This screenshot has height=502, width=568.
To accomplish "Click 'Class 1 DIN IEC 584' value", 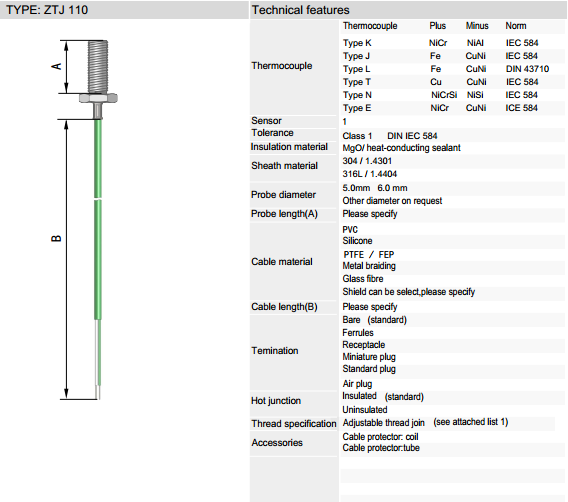I will tap(390, 136).
